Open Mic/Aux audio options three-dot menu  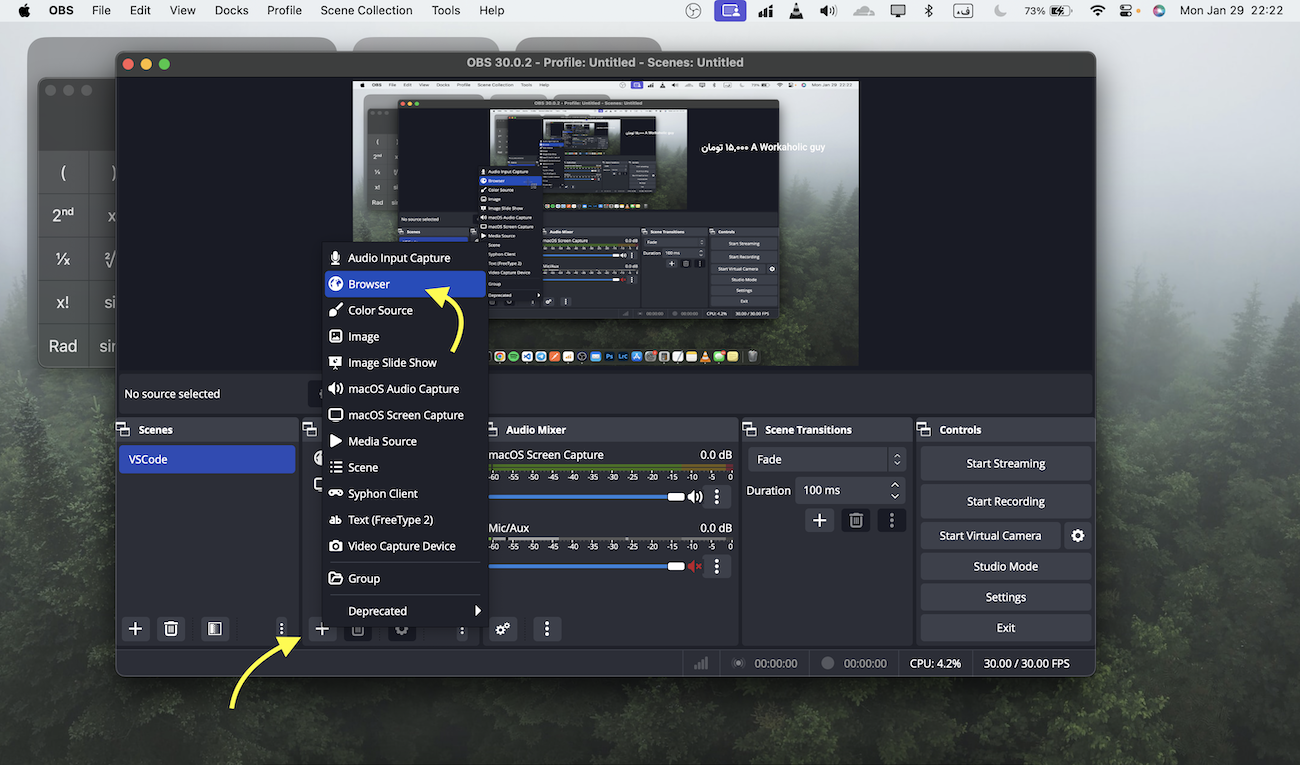[x=716, y=566]
